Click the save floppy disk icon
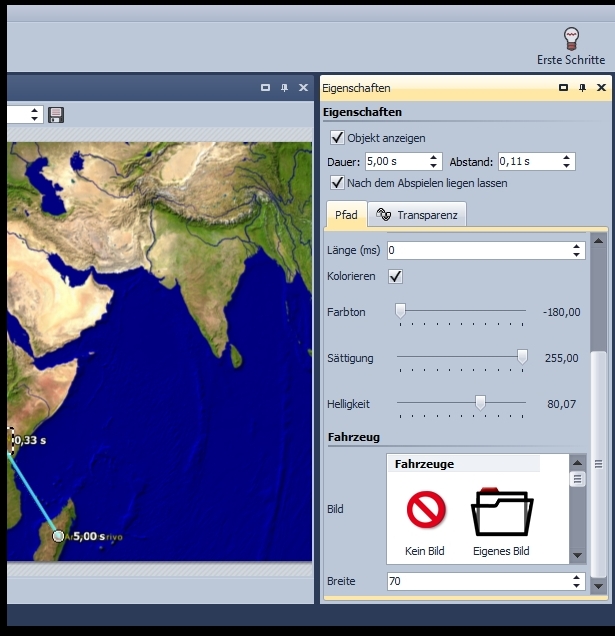Screen dimensions: 615x636 tap(56, 115)
